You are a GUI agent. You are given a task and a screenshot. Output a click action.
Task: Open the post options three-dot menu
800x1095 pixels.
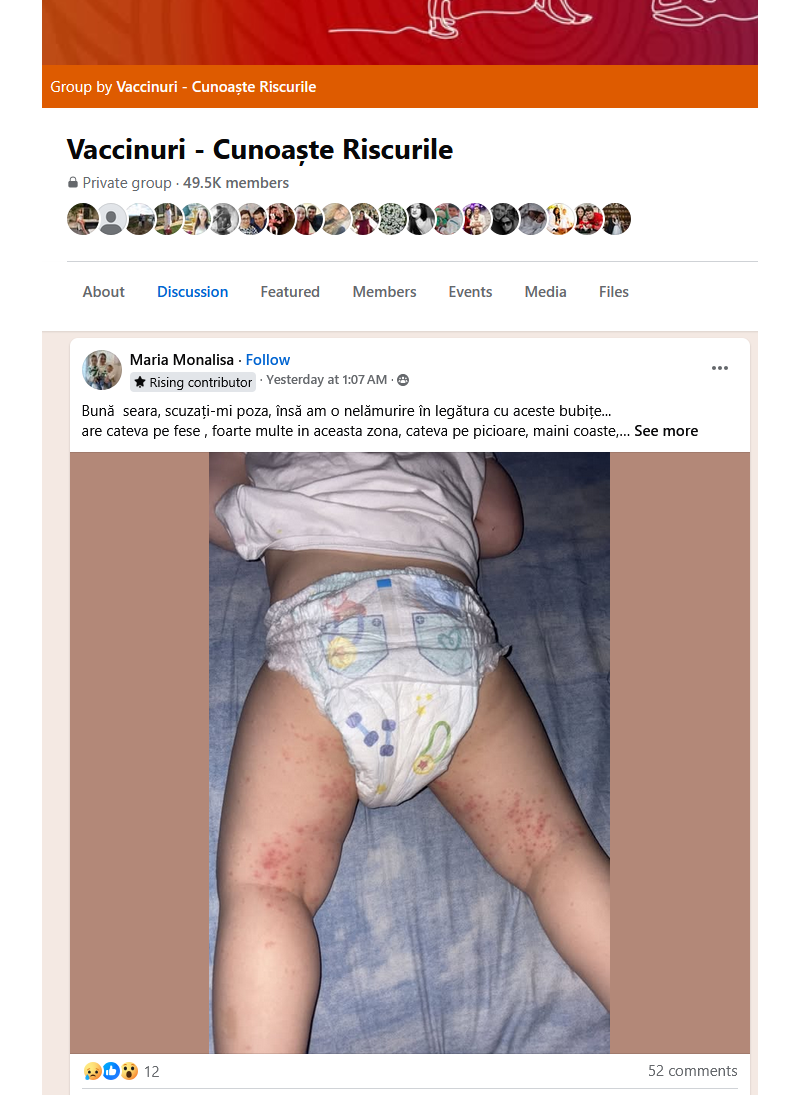[x=720, y=368]
